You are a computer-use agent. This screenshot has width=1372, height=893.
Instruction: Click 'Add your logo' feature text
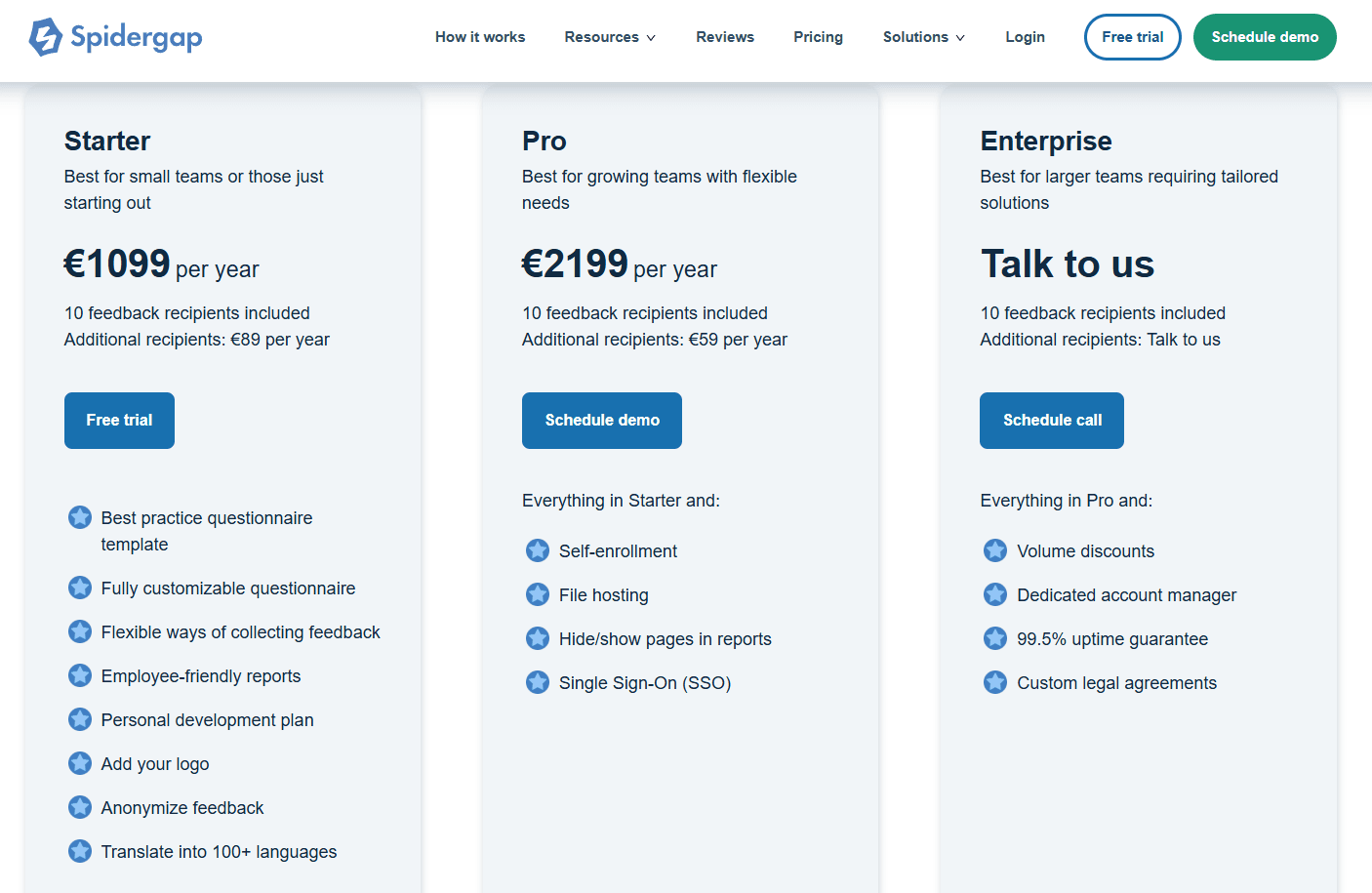coord(155,764)
